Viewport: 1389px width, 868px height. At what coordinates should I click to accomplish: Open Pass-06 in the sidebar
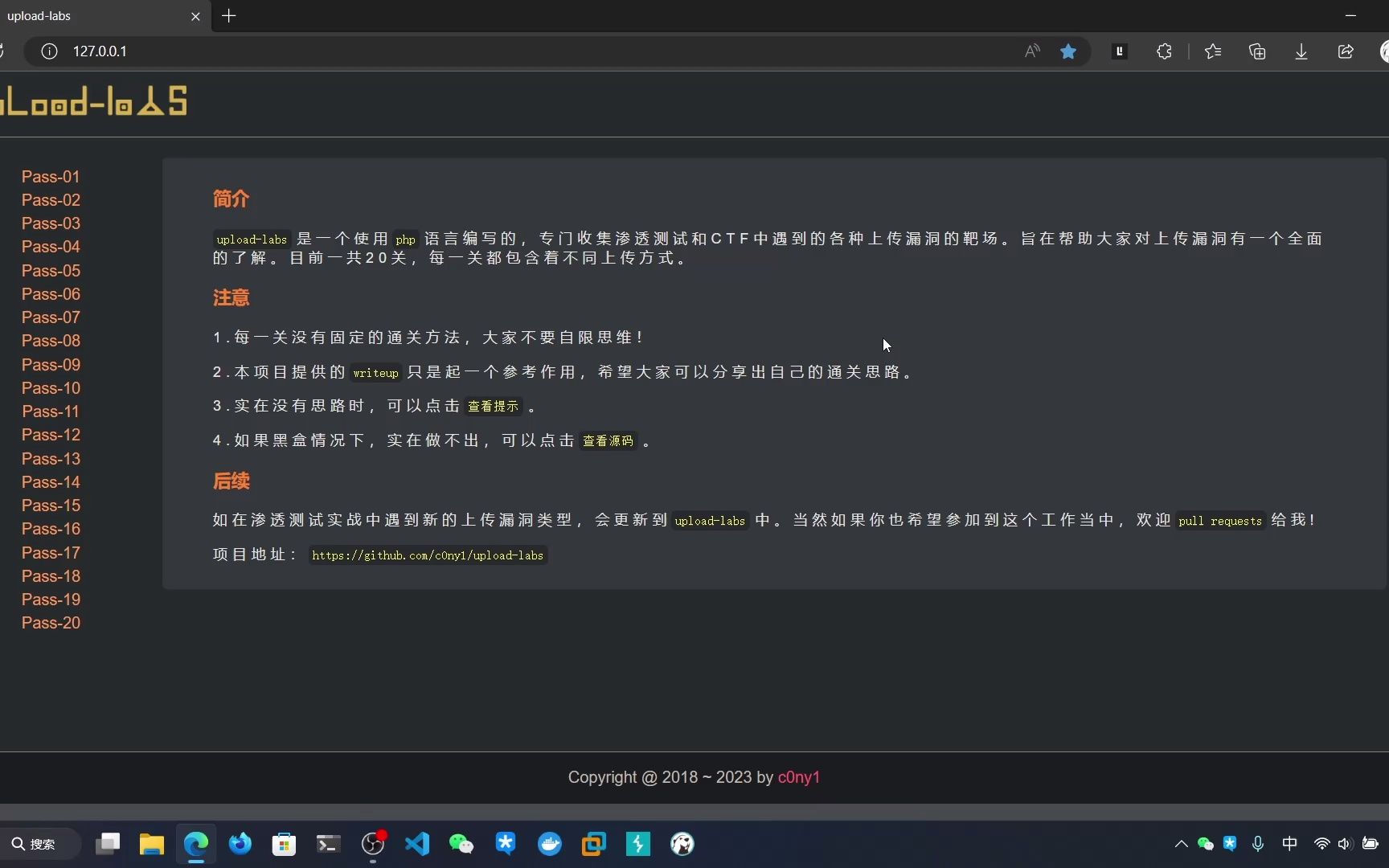51,294
